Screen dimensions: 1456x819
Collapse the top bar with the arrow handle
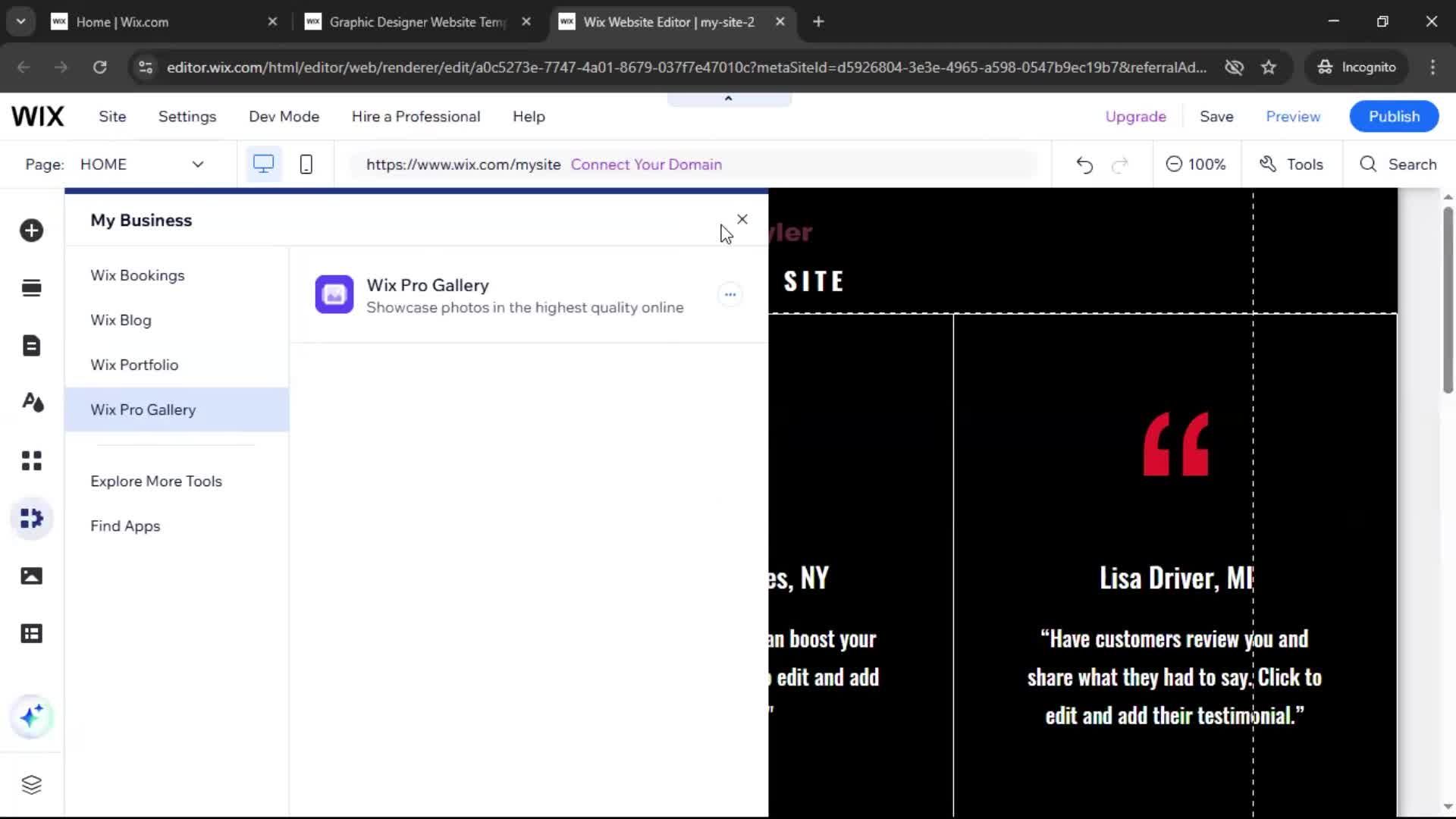[x=729, y=99]
